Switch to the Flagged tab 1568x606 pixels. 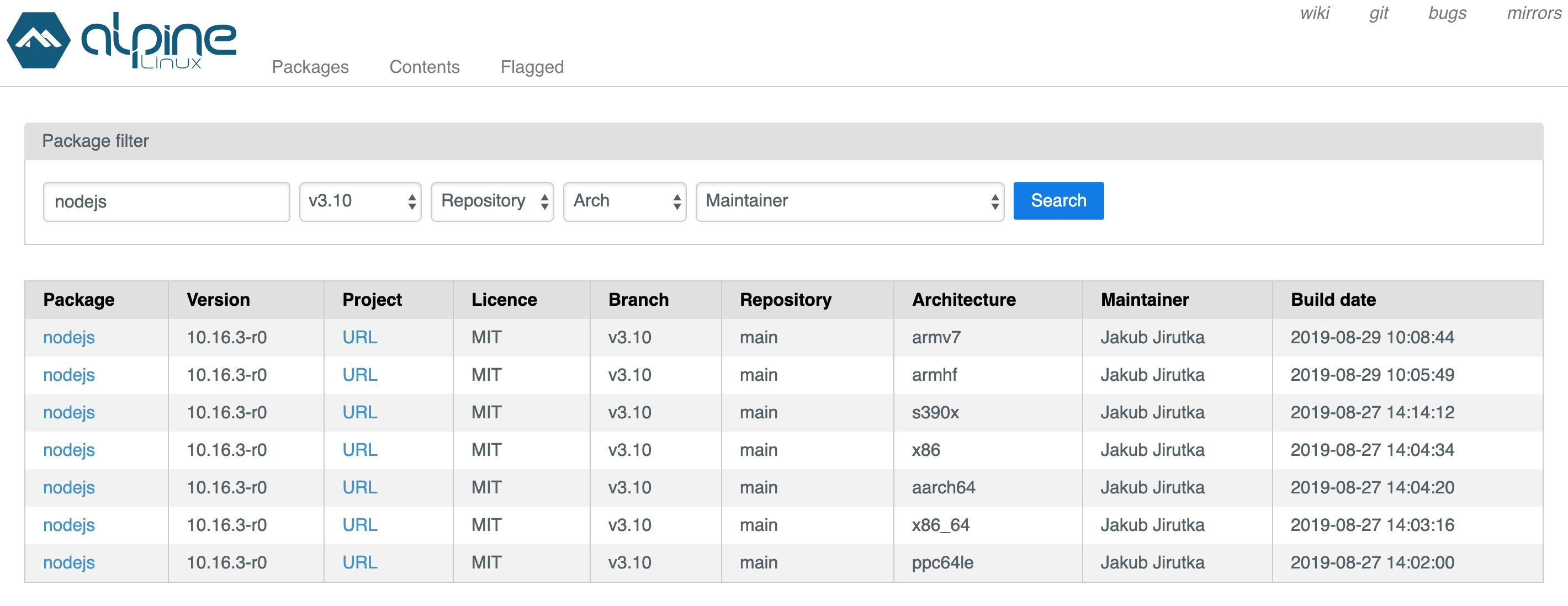click(532, 67)
